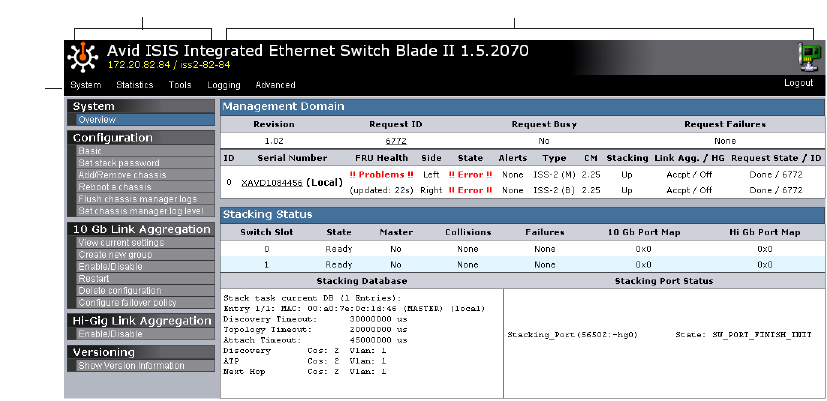Open the Logging menu
Image resolution: width=827 pixels, height=401 pixels.
pyautogui.click(x=224, y=85)
